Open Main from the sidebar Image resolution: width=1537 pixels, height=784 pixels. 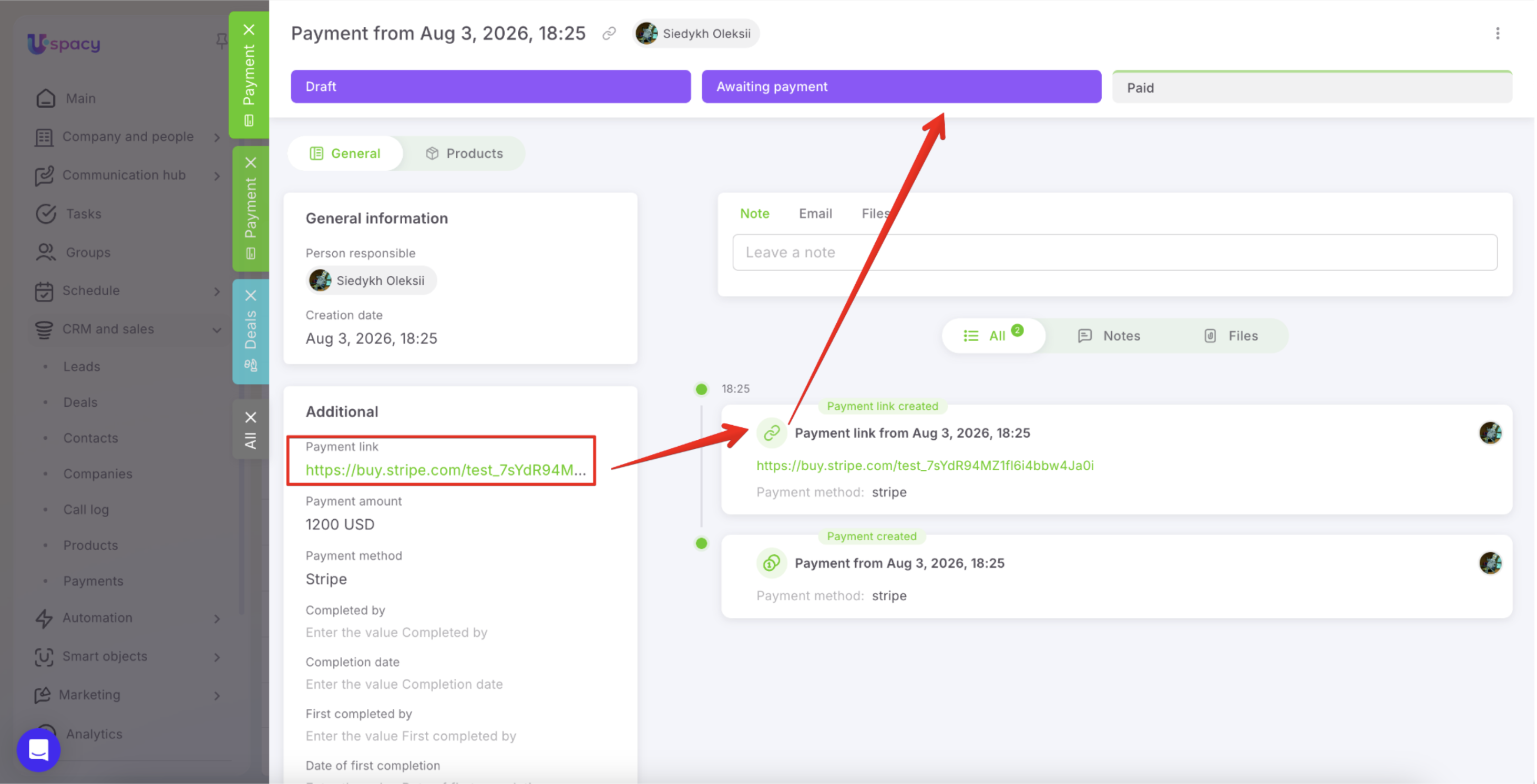pyautogui.click(x=80, y=98)
